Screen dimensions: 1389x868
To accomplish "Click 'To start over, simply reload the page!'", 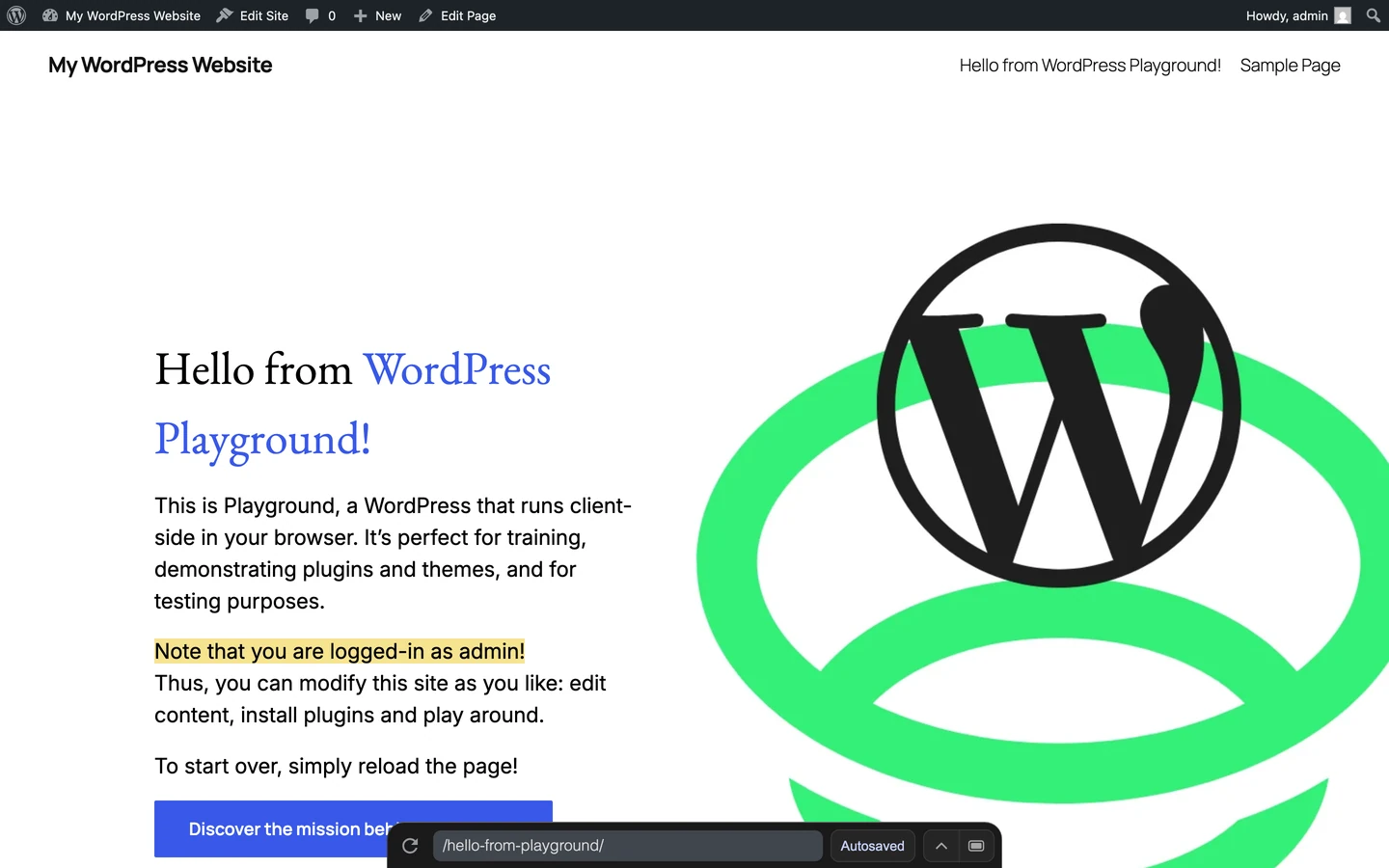I will 336,766.
